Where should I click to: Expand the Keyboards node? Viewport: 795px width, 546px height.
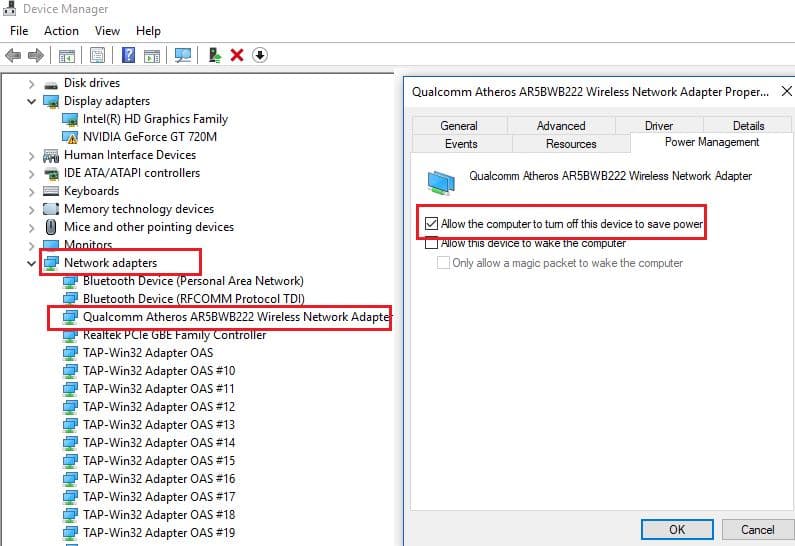pyautogui.click(x=31, y=192)
